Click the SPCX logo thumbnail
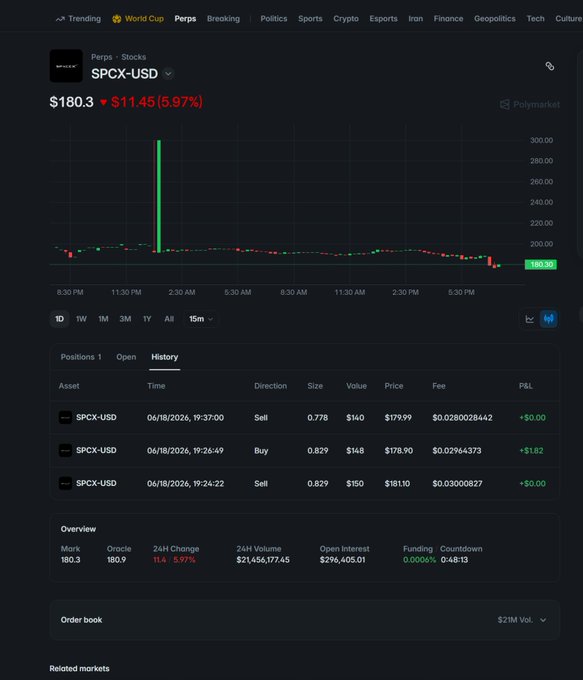583x680 pixels. (66, 66)
